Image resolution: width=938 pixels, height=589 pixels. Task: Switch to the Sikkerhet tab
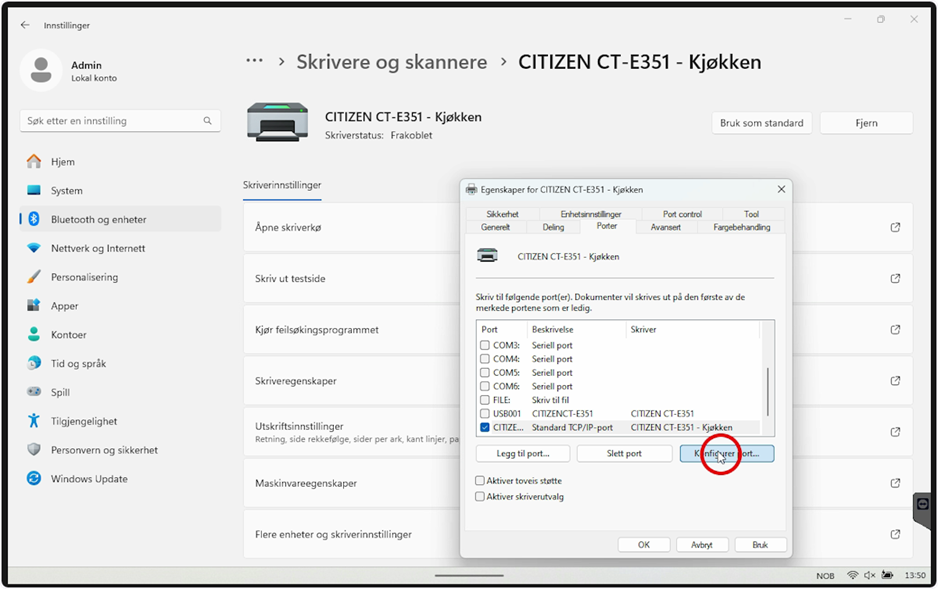point(502,214)
